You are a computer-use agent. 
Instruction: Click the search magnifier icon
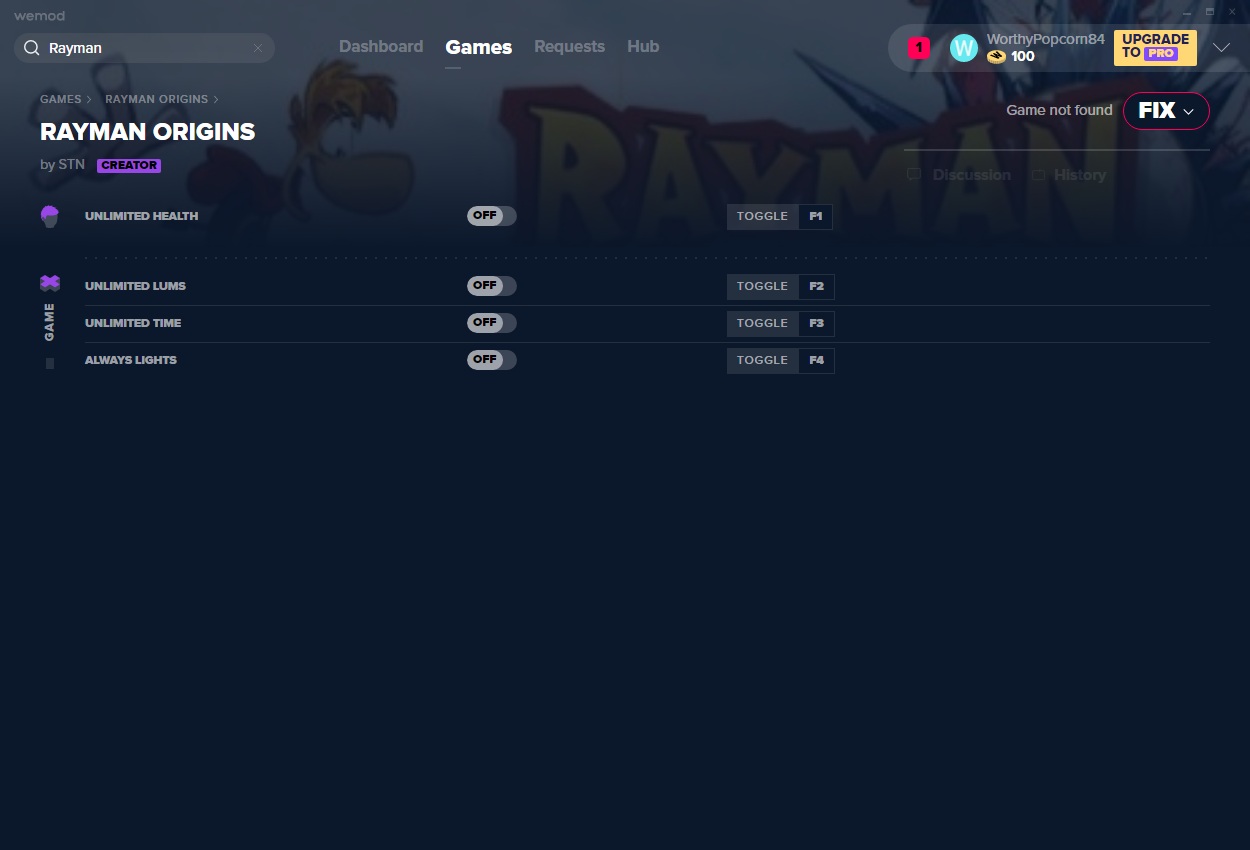(x=31, y=48)
